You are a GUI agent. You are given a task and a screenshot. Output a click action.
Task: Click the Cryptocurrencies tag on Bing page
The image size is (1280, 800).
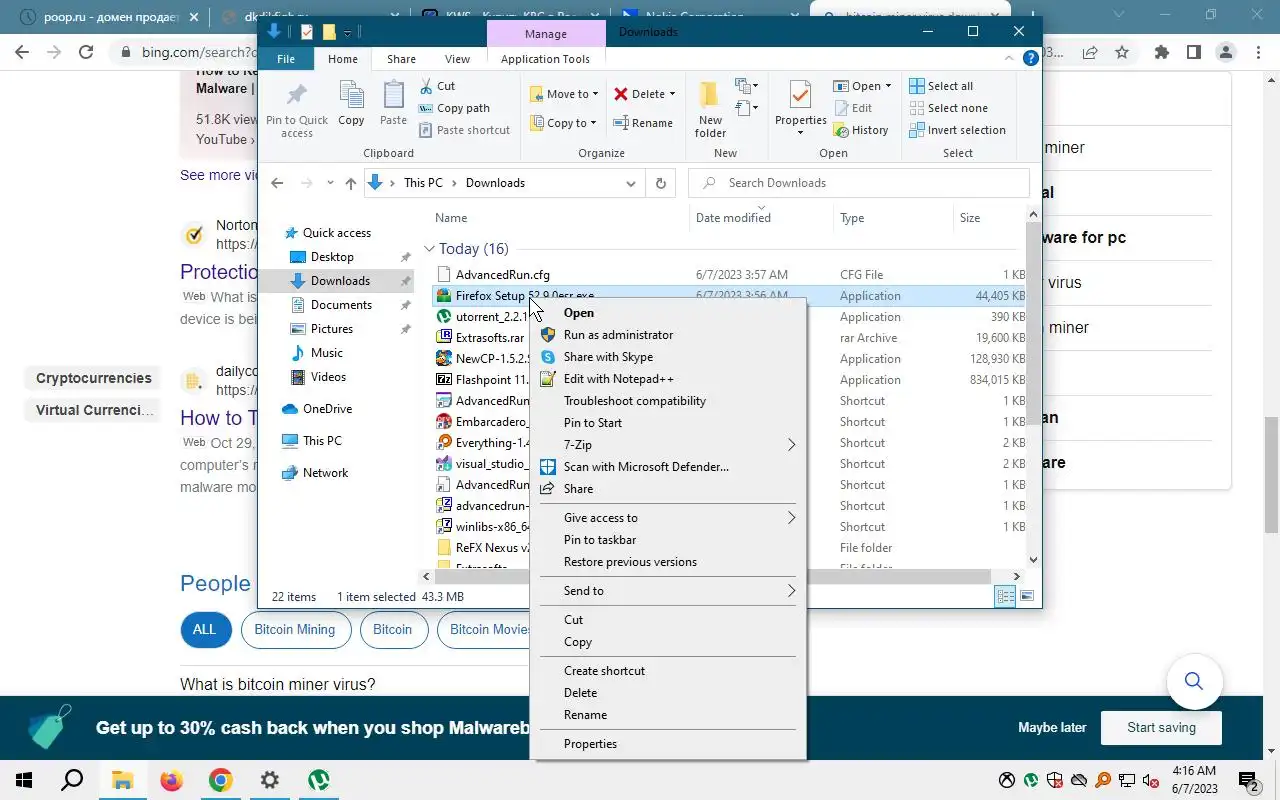point(94,378)
